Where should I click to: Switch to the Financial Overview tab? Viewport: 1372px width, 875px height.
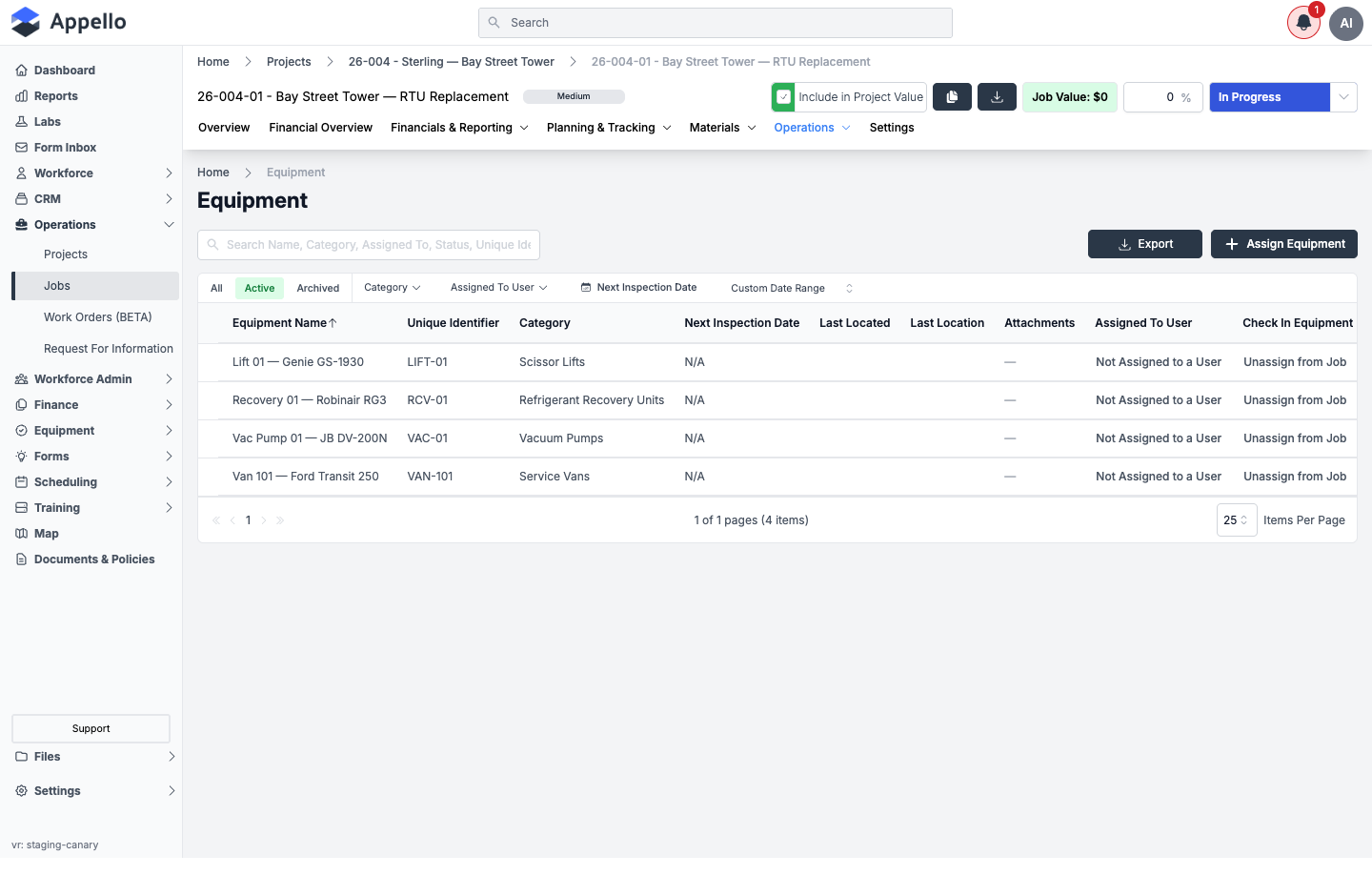[x=320, y=128]
